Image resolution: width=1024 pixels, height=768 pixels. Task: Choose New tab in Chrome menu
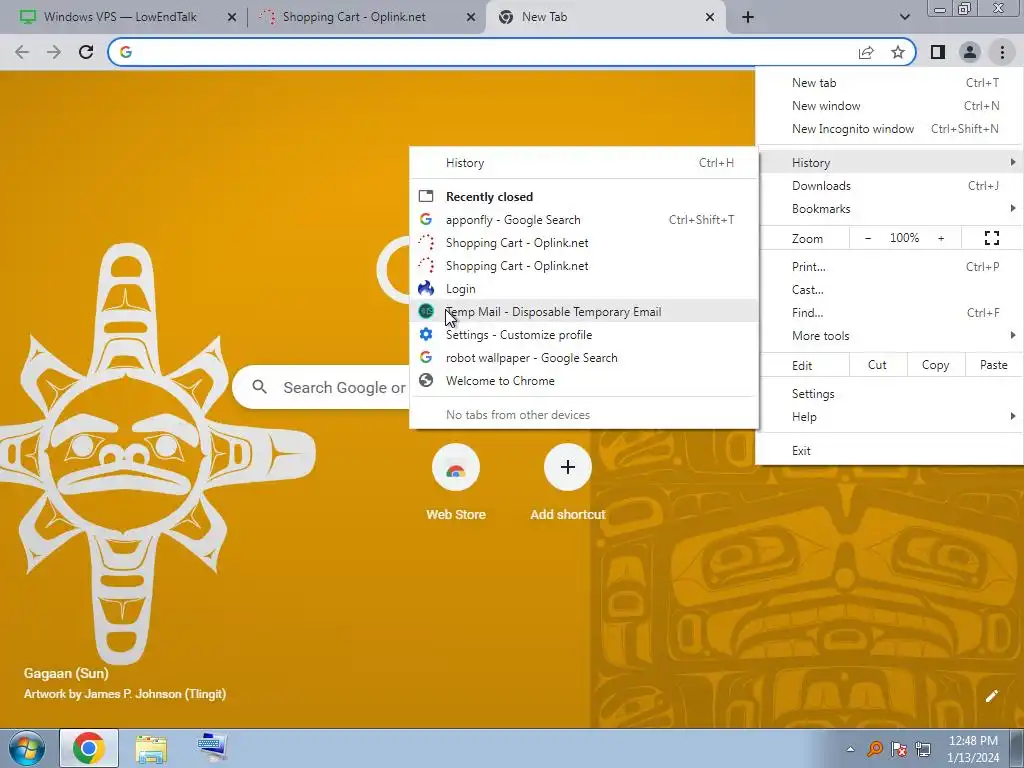[x=889, y=83]
